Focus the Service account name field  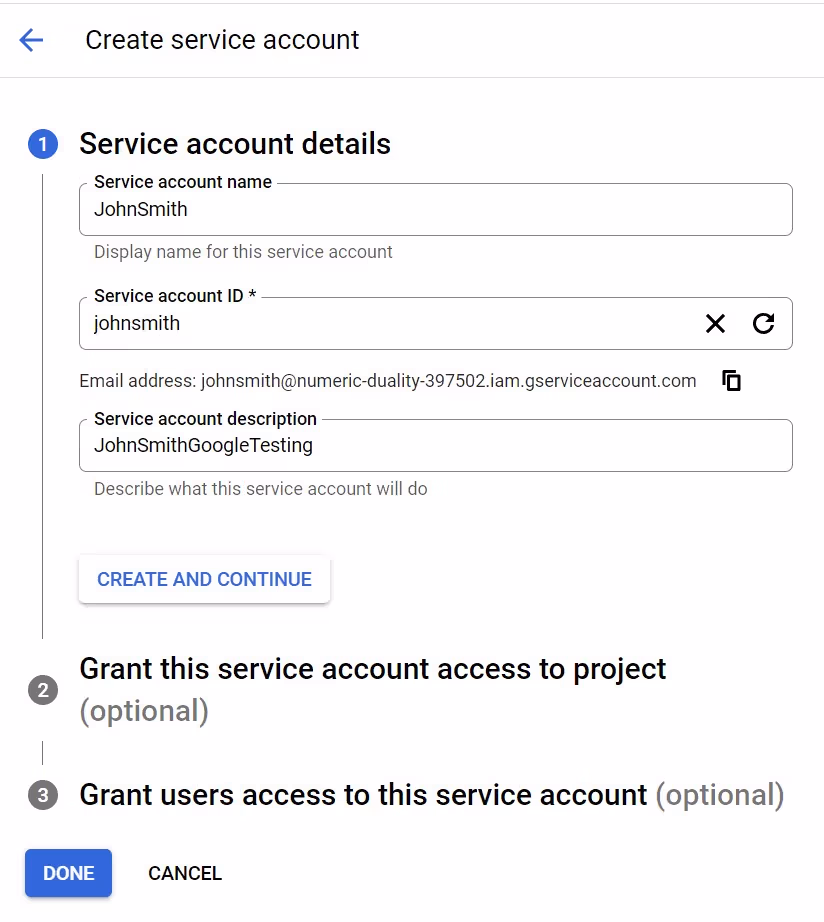(x=435, y=210)
